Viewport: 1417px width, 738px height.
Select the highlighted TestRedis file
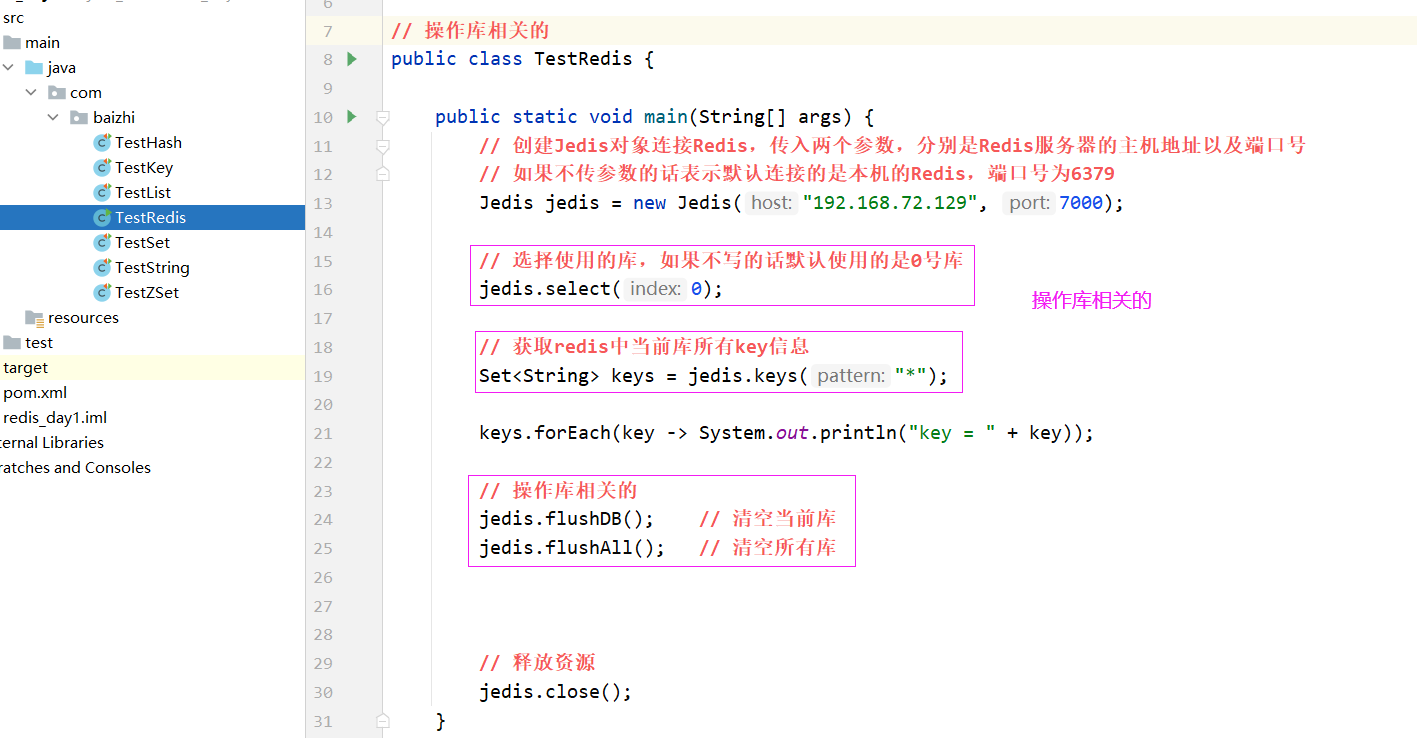click(152, 217)
